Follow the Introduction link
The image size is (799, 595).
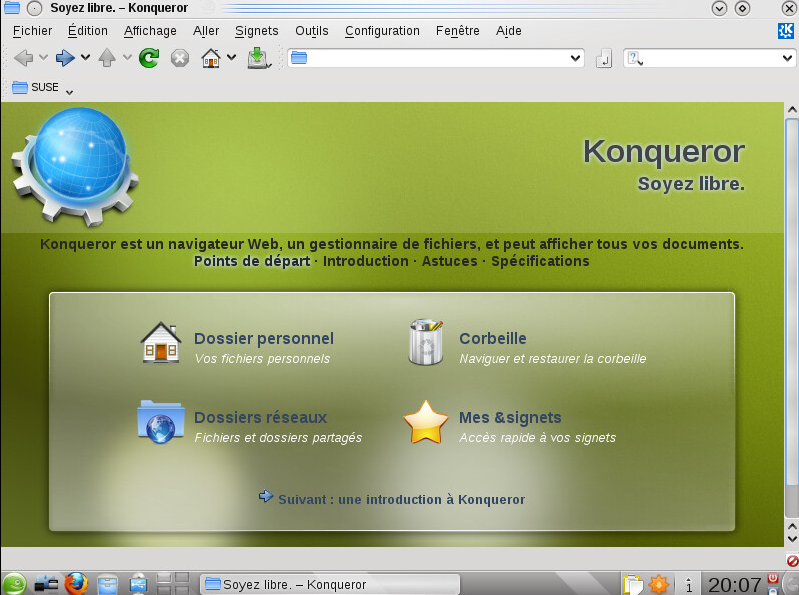pos(365,261)
